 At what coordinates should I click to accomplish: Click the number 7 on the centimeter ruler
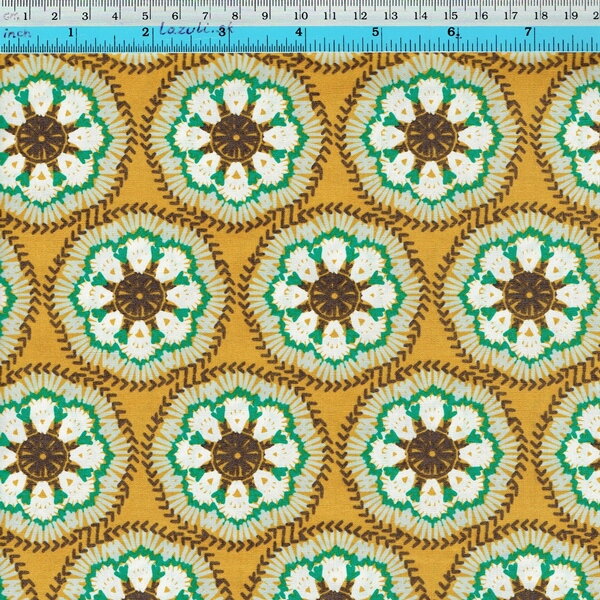[x=205, y=16]
